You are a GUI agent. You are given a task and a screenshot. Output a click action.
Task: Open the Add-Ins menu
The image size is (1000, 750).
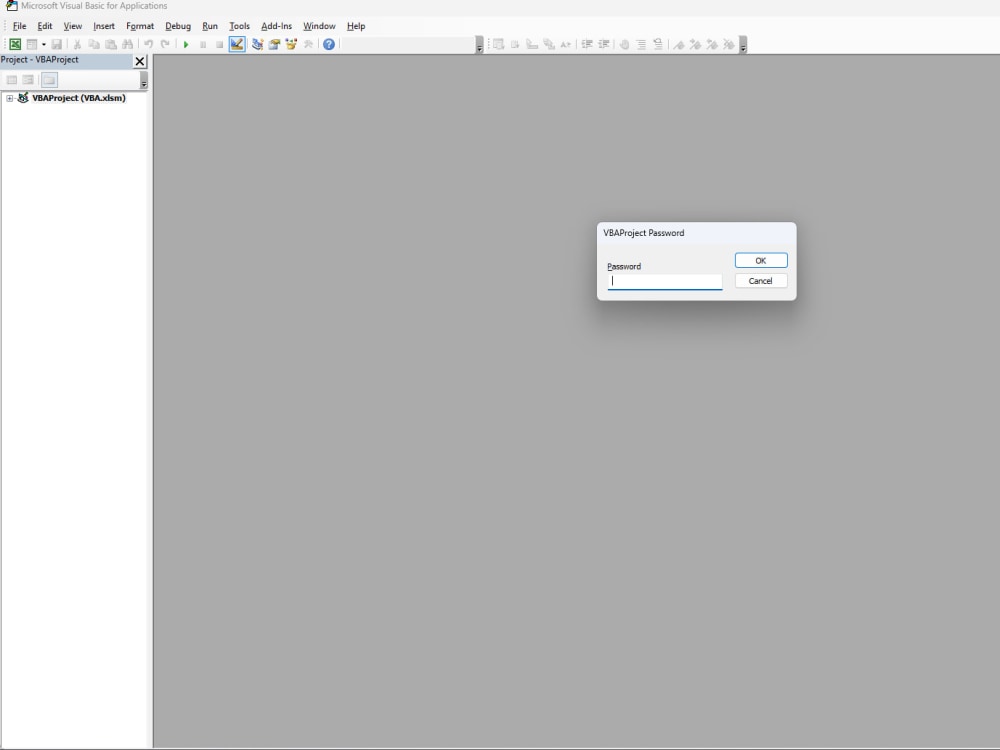(276, 26)
